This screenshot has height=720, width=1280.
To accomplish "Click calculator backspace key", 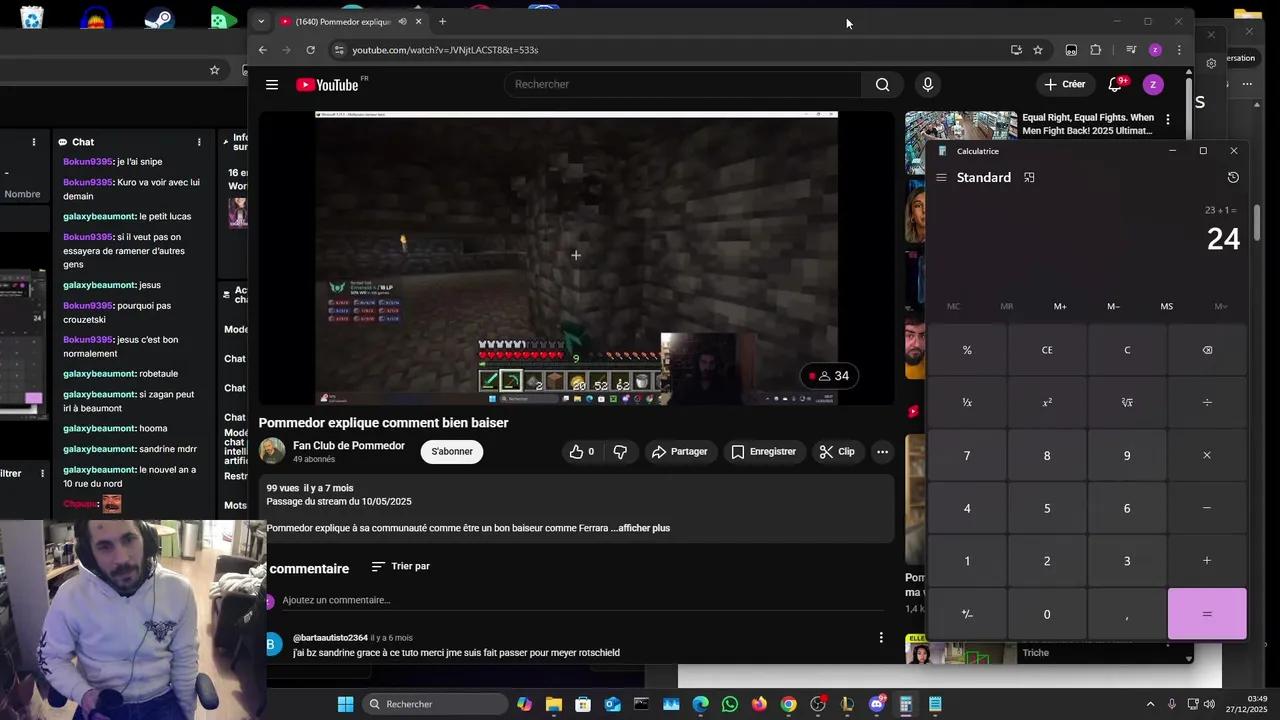I will coord(1207,350).
